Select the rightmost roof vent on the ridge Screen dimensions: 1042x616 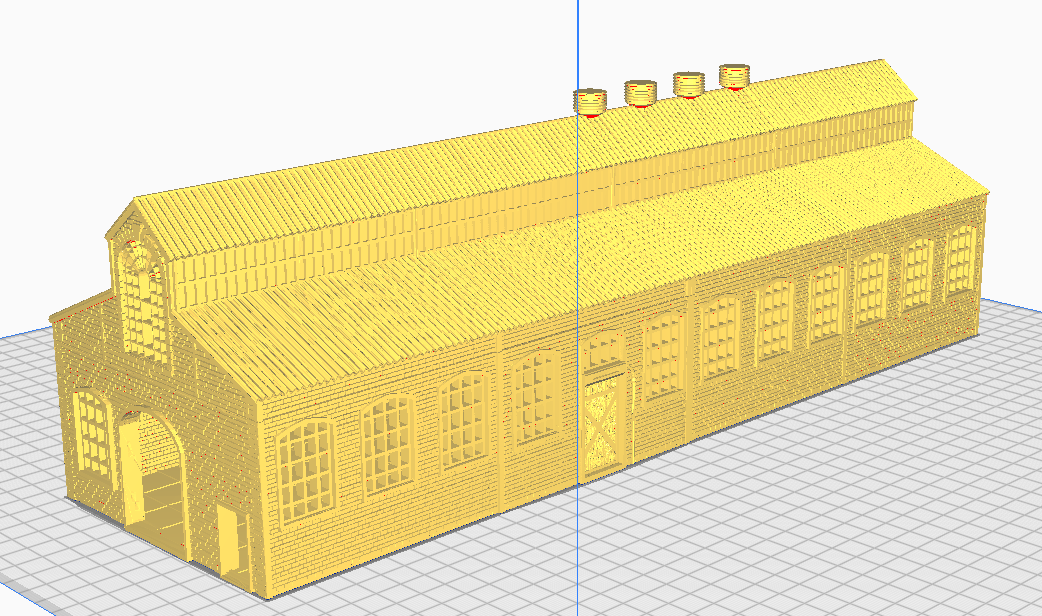pyautogui.click(x=734, y=76)
